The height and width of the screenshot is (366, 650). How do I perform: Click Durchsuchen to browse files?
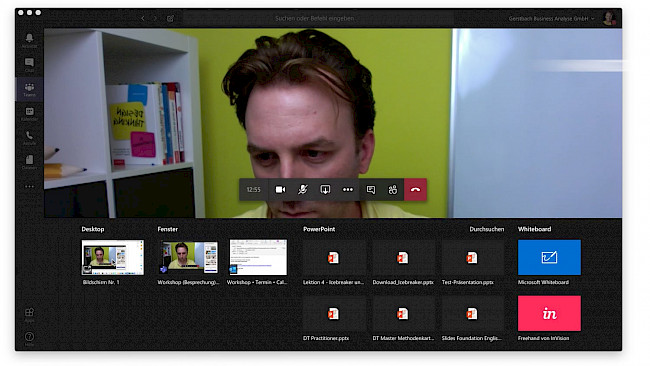(487, 229)
